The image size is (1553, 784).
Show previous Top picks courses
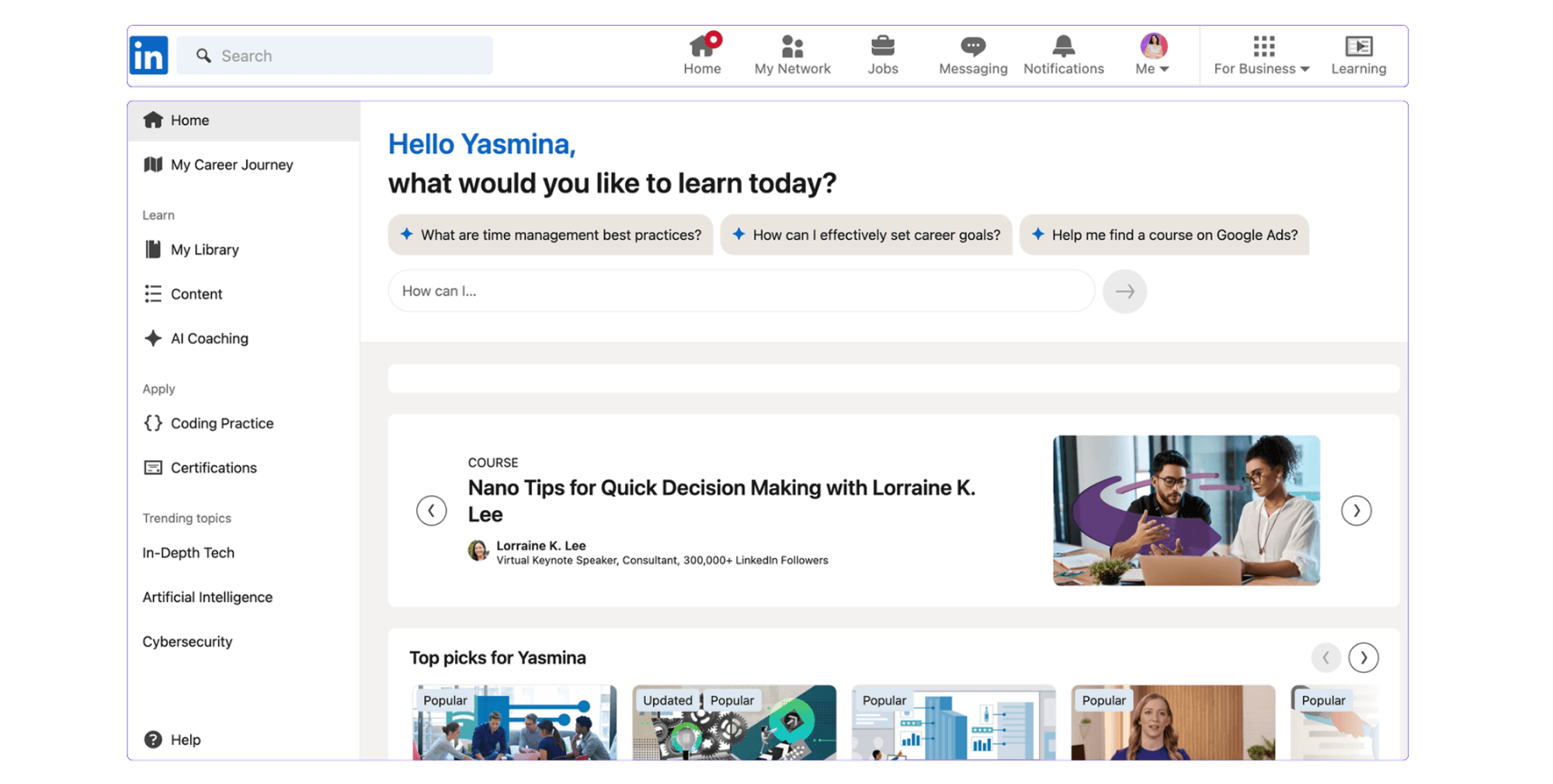point(1326,657)
